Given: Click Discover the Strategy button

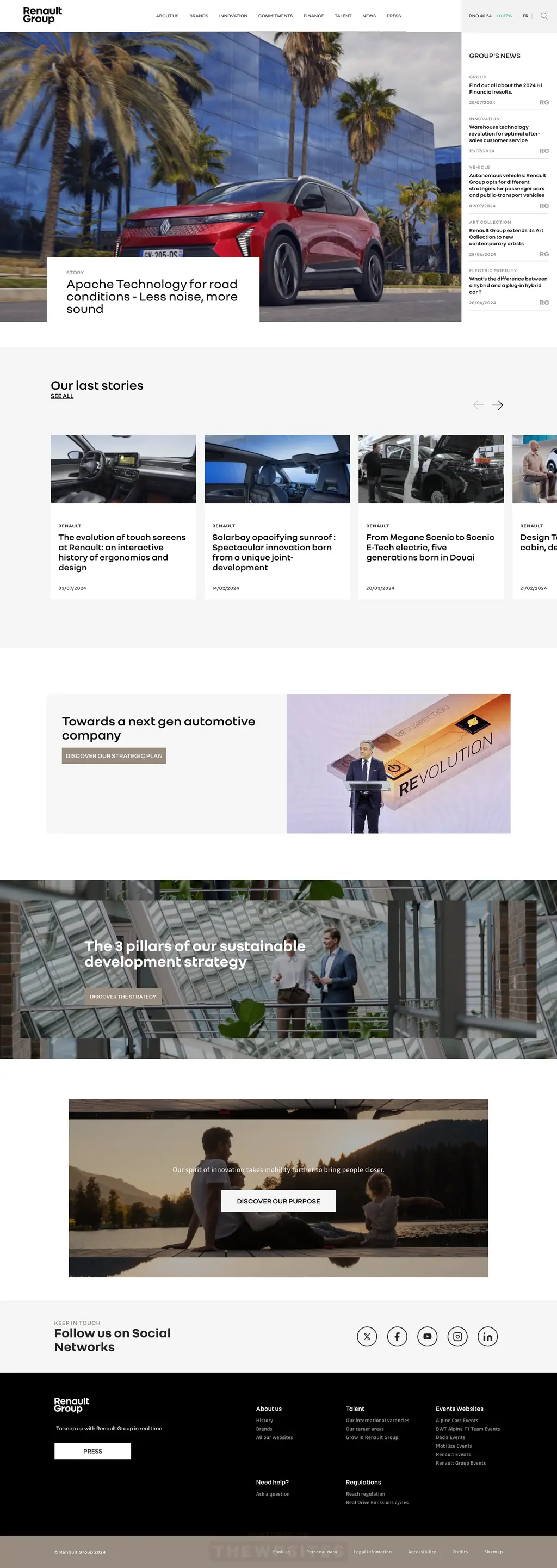Looking at the screenshot, I should [123, 997].
